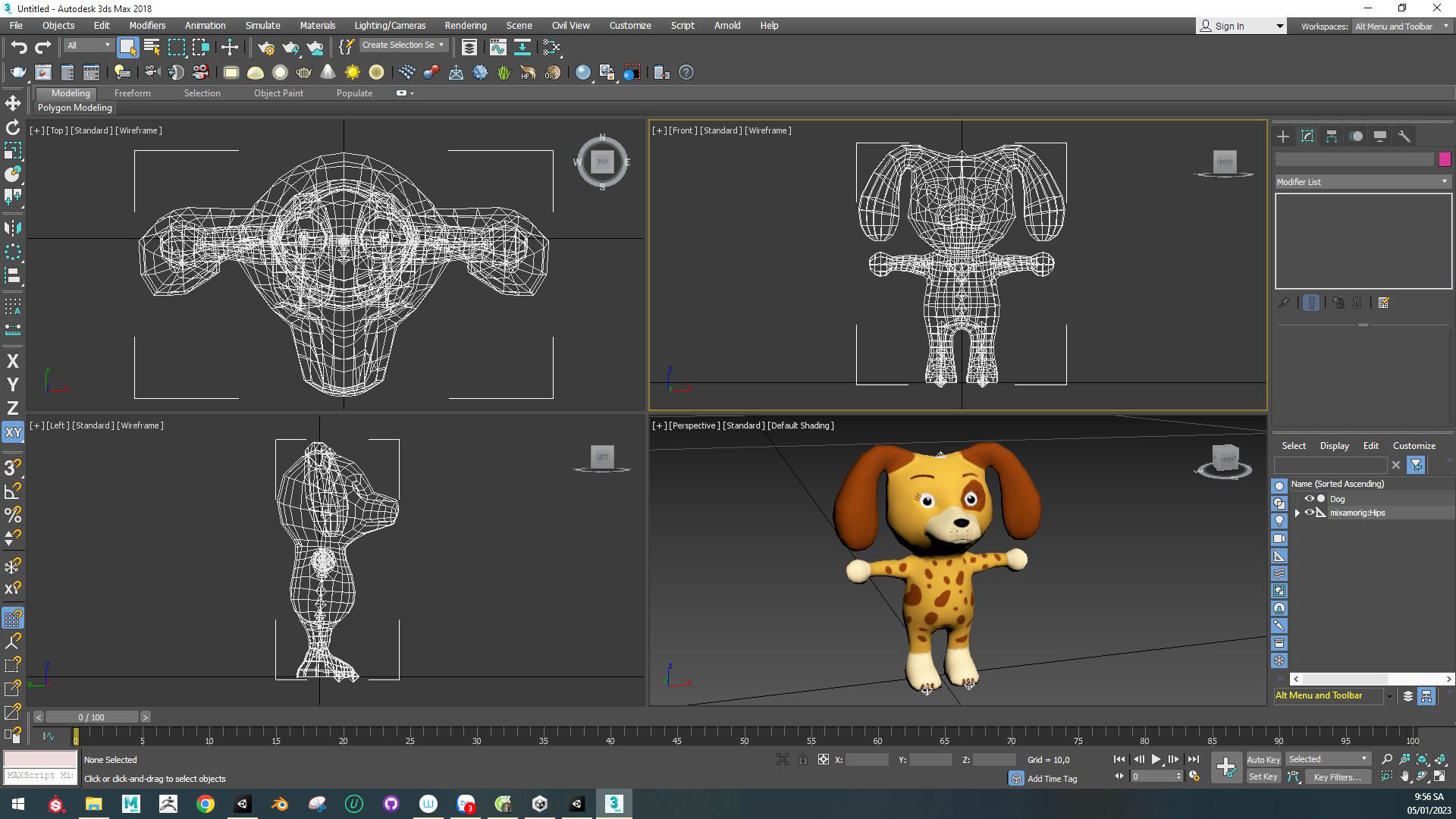Screen dimensions: 1456x819
Task: Switch to the Freeform ribbon tab
Action: pos(133,93)
